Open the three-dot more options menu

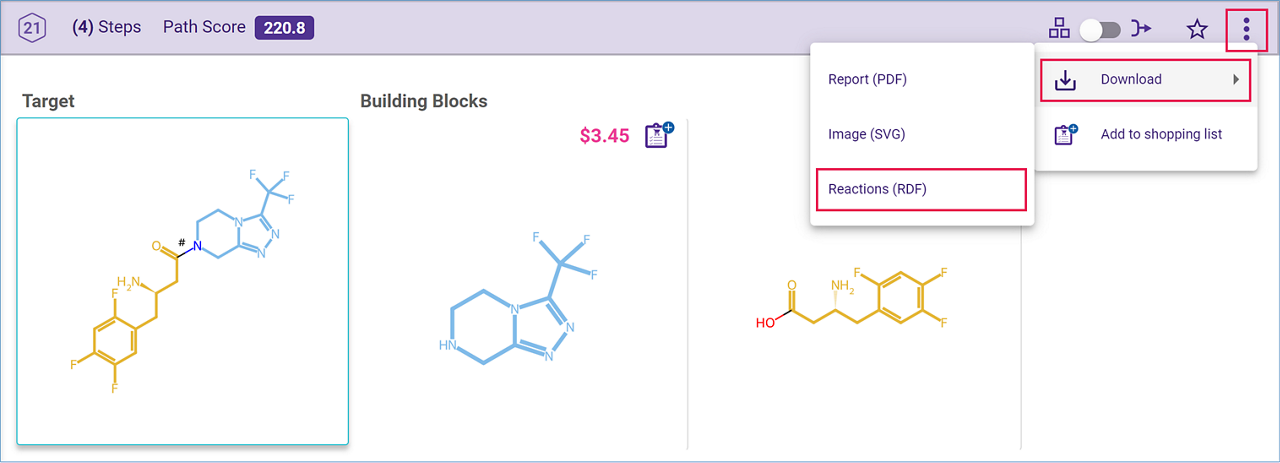(x=1246, y=28)
